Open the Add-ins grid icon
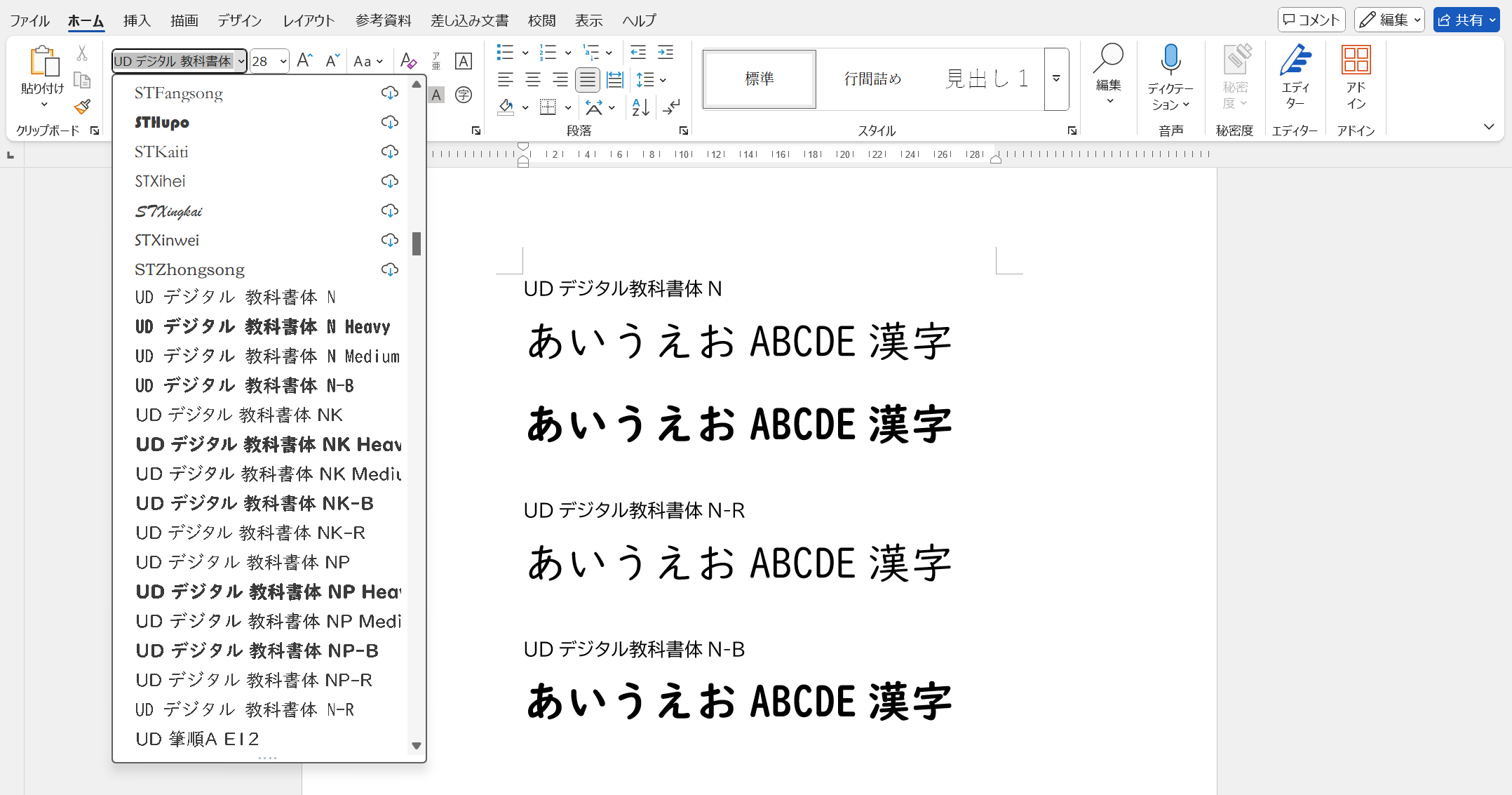1512x795 pixels. [1356, 59]
